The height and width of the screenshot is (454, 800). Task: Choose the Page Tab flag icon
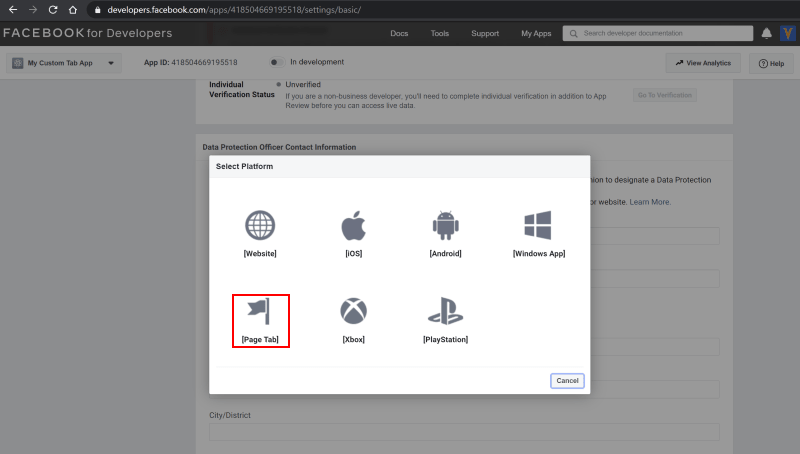[260, 311]
